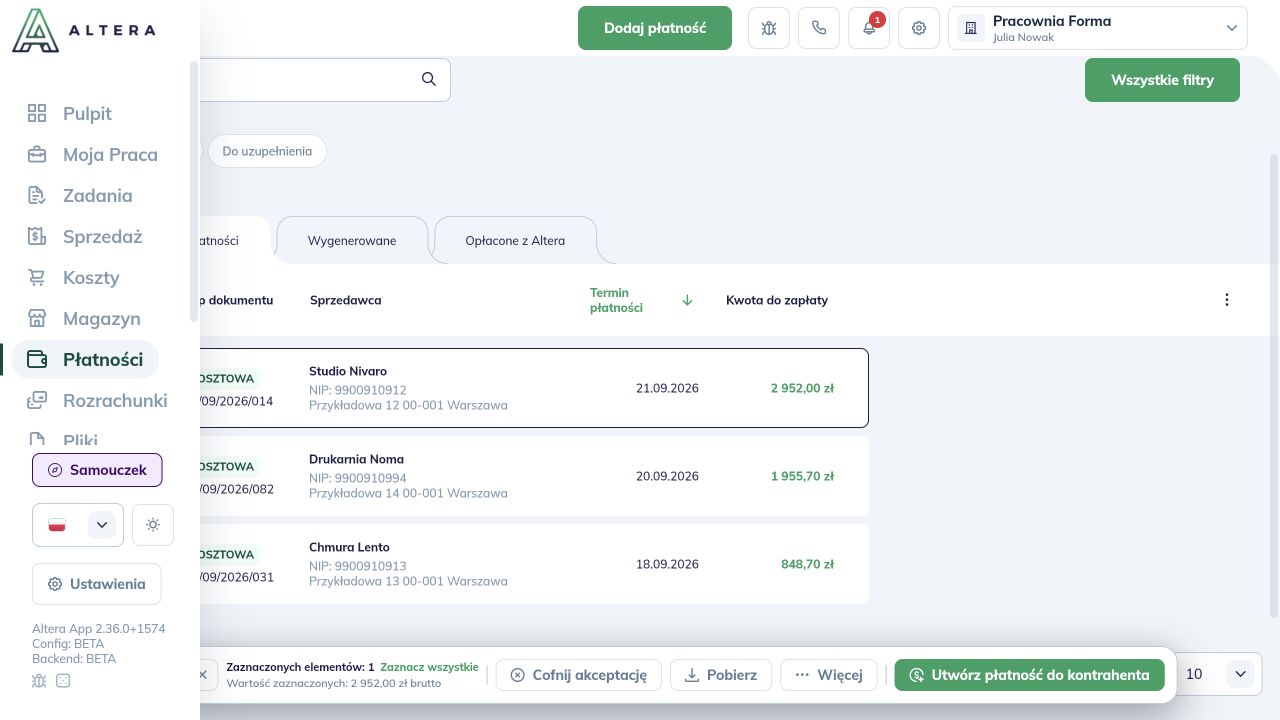
Task: Switch to the Opłacone z Altera tab
Action: pyautogui.click(x=515, y=241)
